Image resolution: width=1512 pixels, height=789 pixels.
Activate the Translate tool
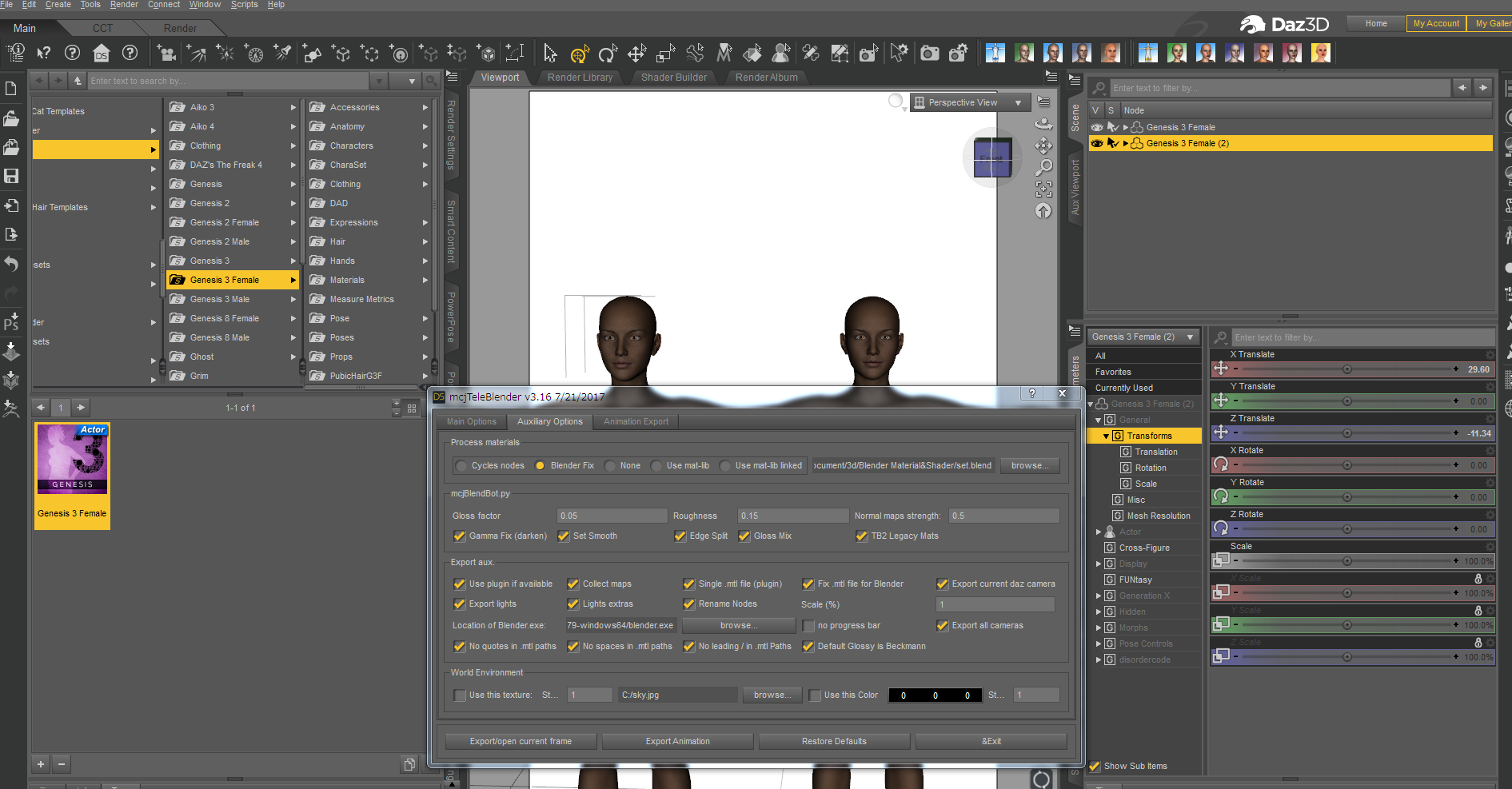coord(636,54)
